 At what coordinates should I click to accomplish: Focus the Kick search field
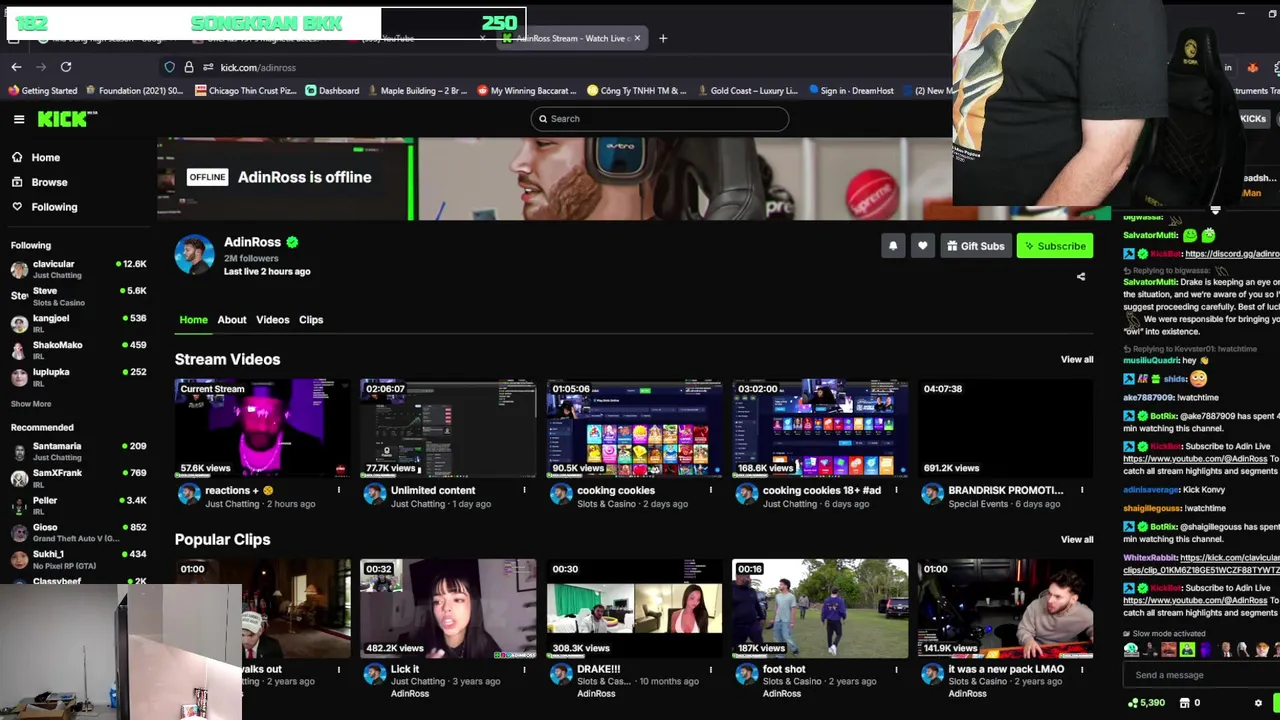coord(659,119)
